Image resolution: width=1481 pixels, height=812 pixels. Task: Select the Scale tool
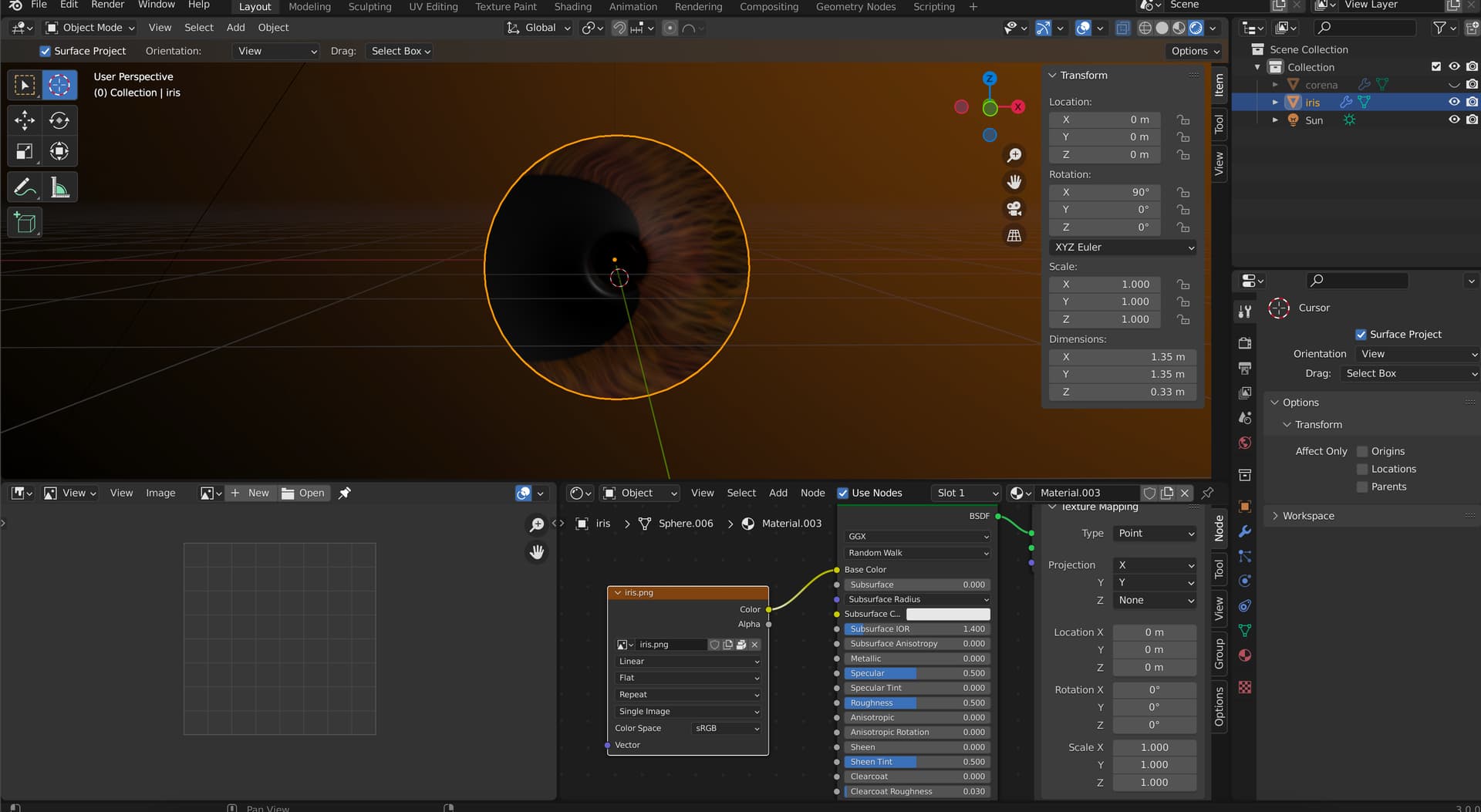coord(25,151)
